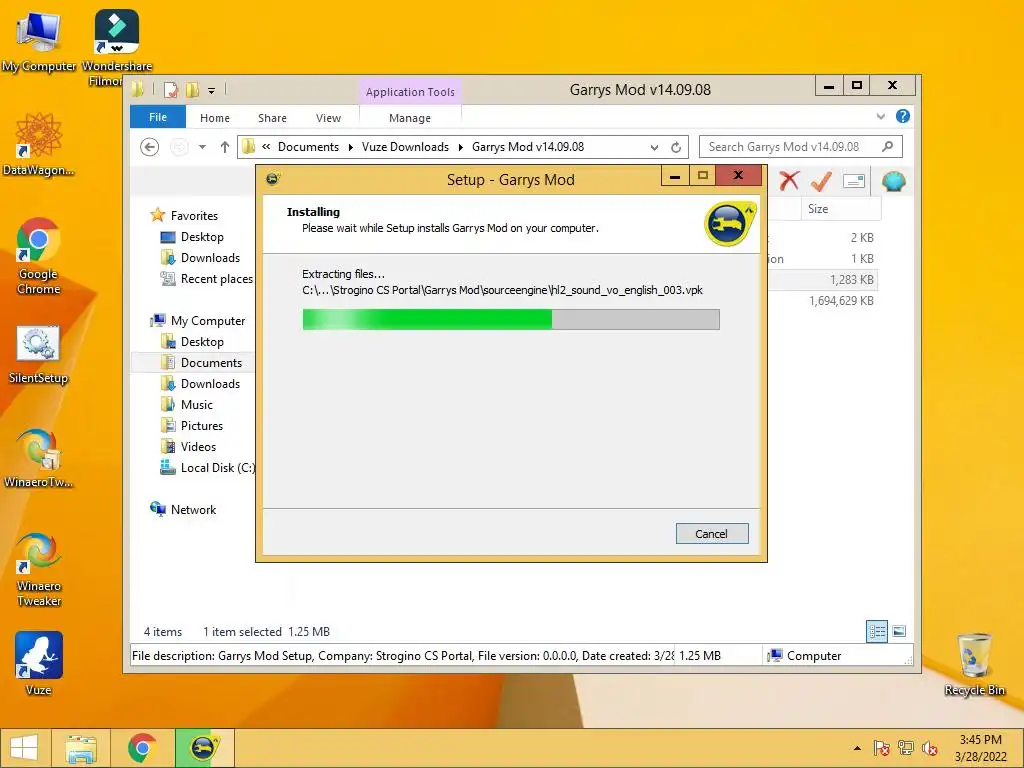
Task: Launch Vuze from desktop
Action: (39, 663)
